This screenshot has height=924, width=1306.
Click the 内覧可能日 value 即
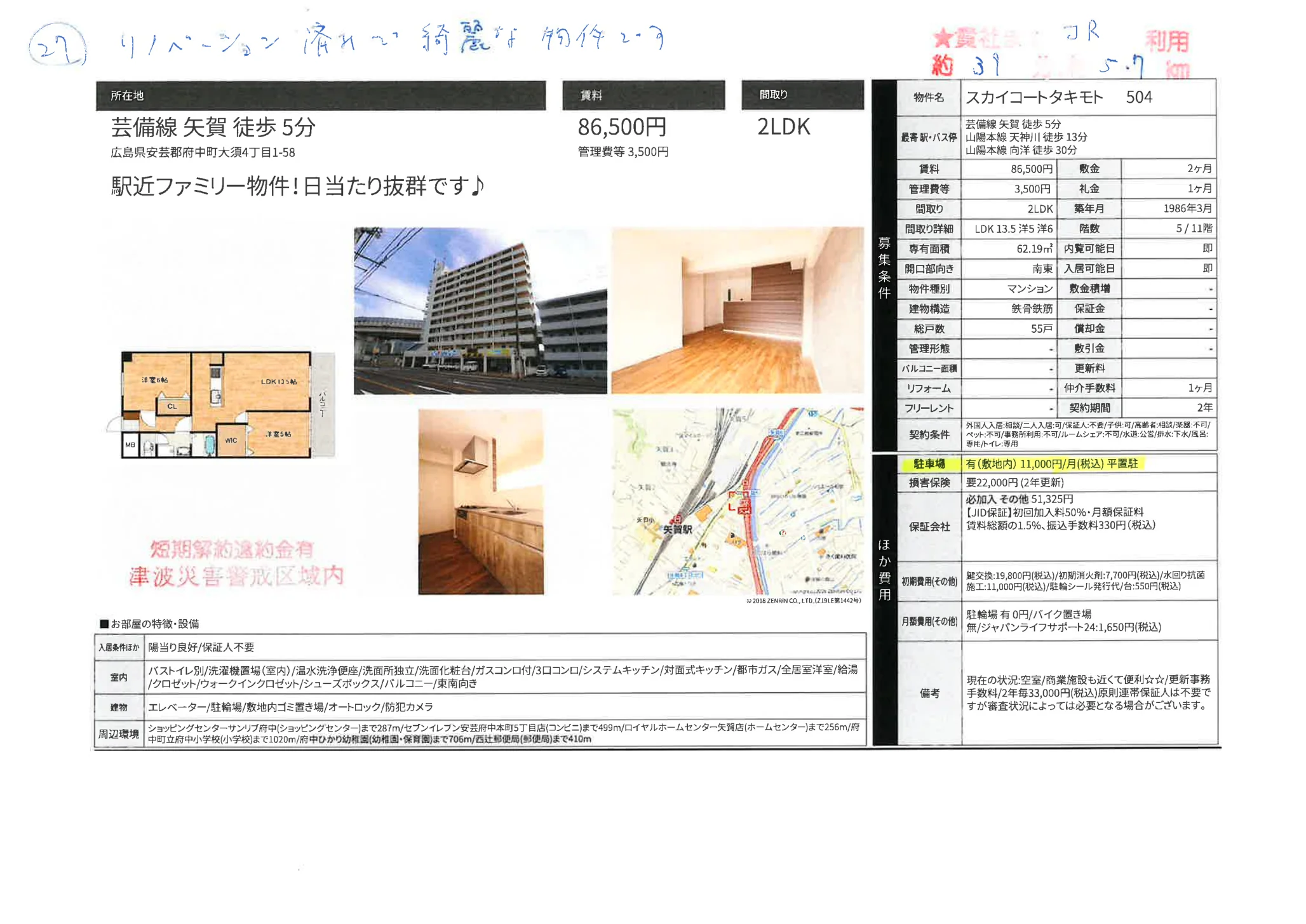1207,248
